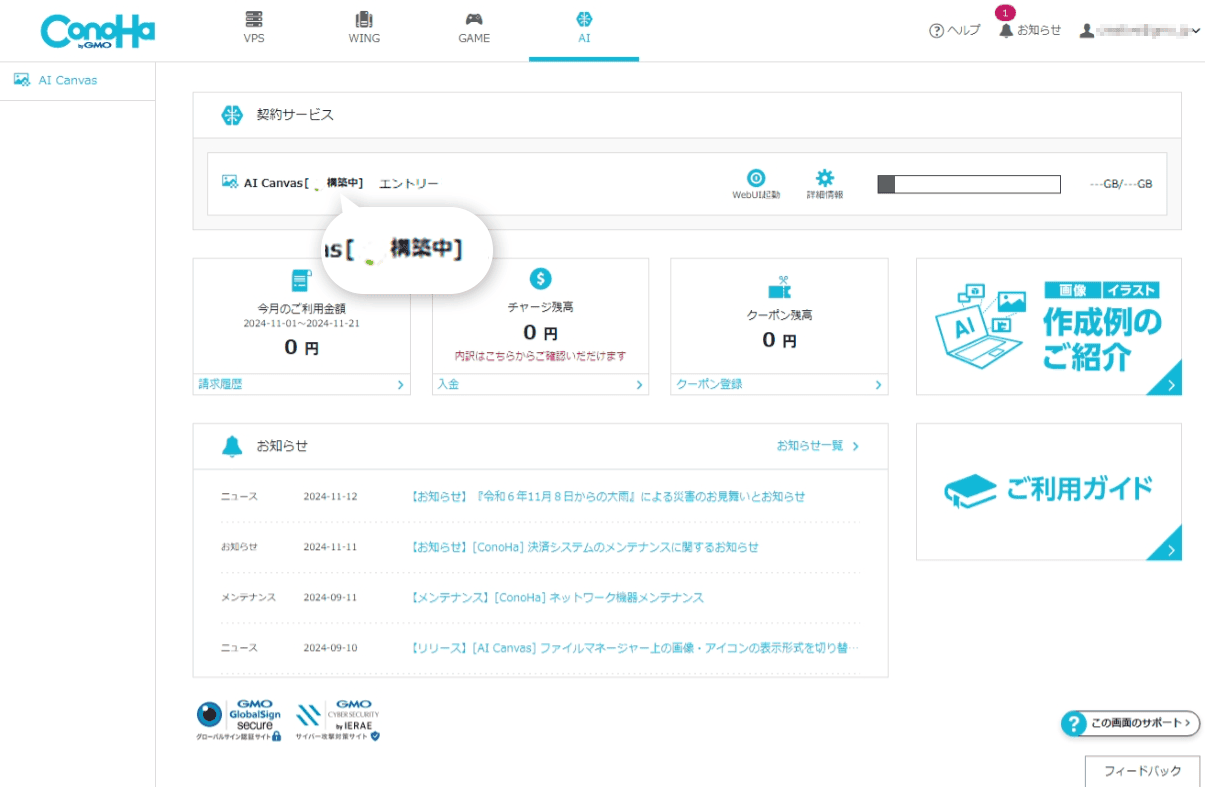This screenshot has height=787, width=1205.
Task: Click the storage usage progress bar
Action: click(968, 184)
